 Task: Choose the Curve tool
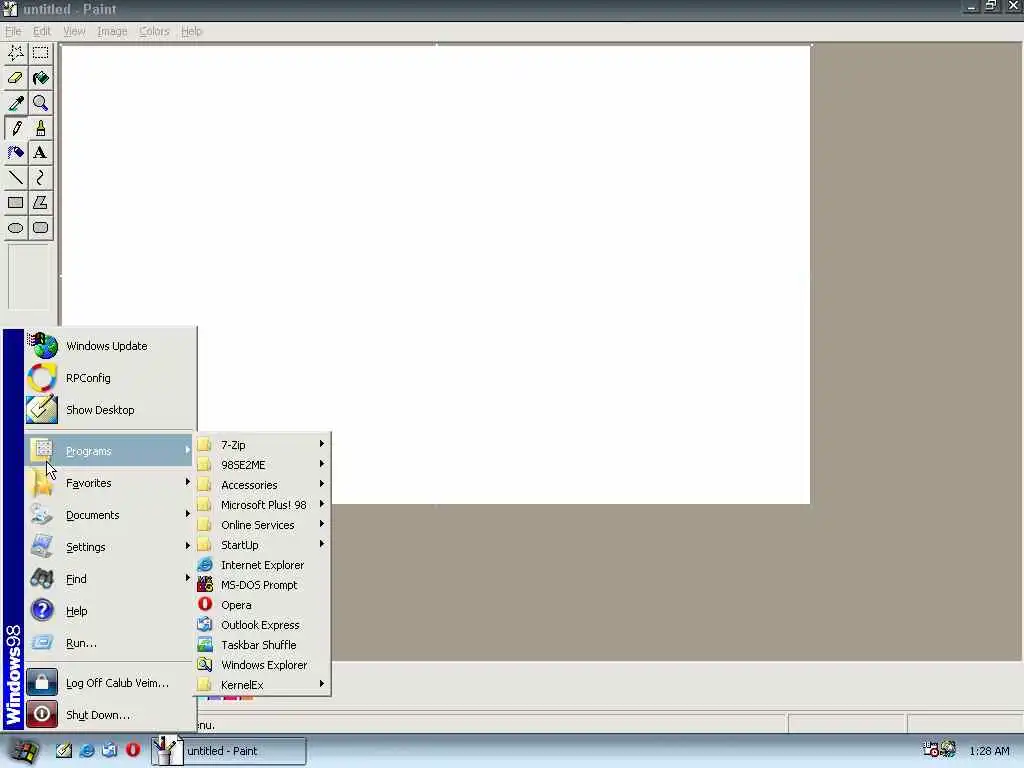pyautogui.click(x=40, y=178)
